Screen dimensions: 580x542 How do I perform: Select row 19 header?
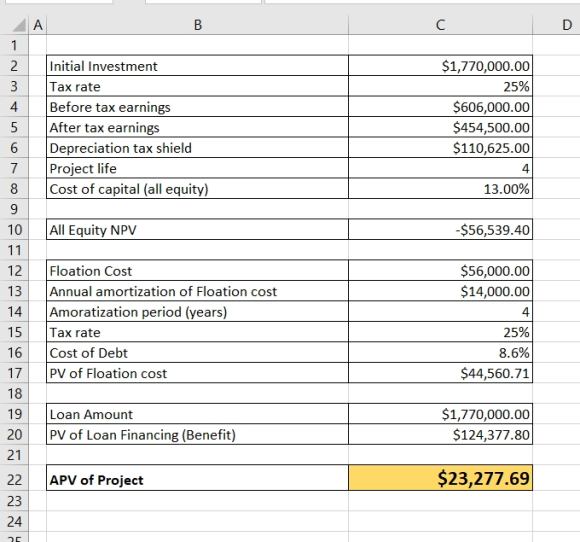click(x=14, y=414)
